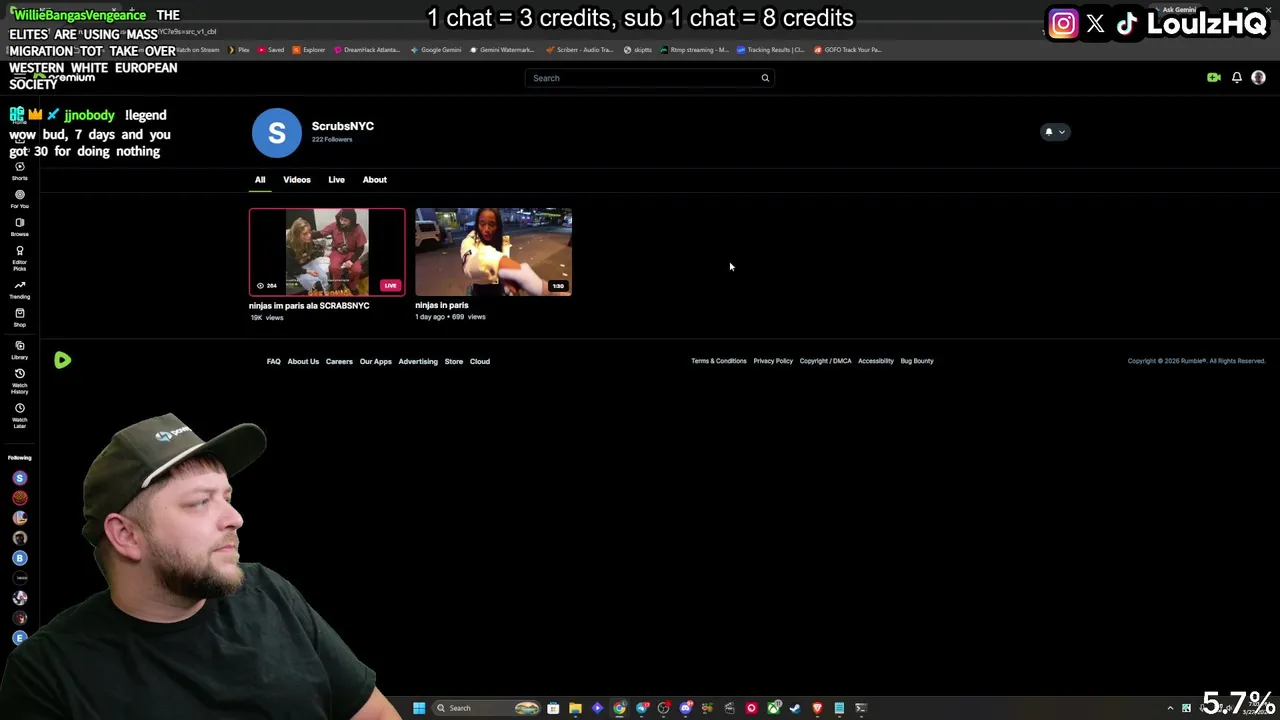1280x720 pixels.
Task: Switch to the About tab
Action: pyautogui.click(x=375, y=180)
